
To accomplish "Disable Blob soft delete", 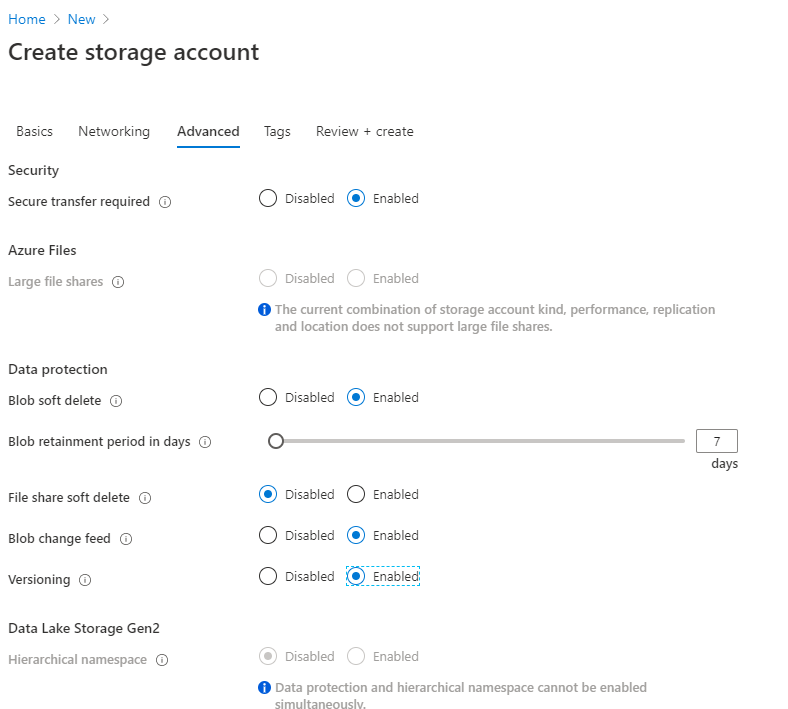I will (x=268, y=397).
